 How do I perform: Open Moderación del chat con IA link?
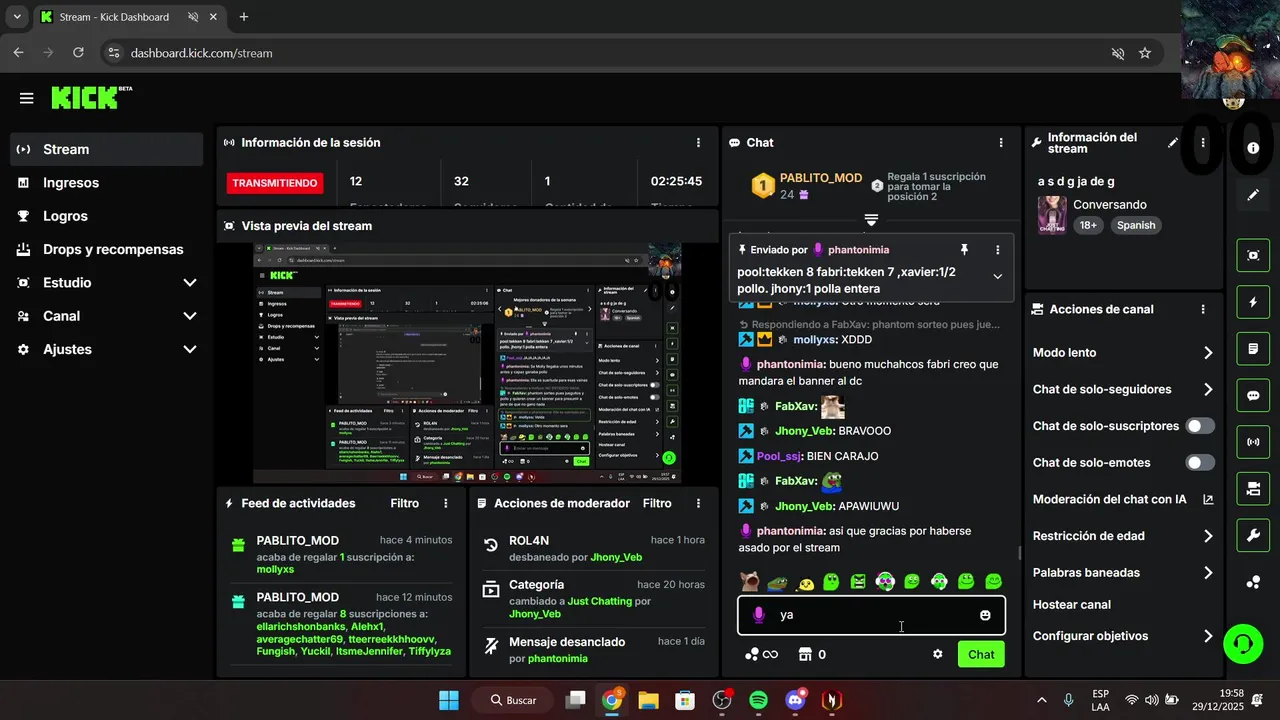[x=1207, y=499]
